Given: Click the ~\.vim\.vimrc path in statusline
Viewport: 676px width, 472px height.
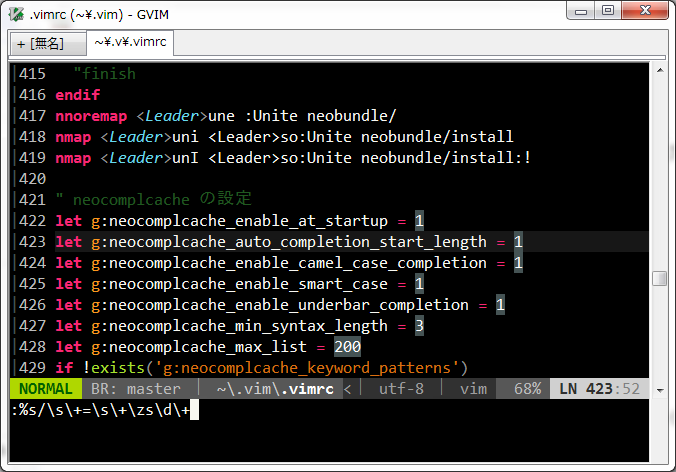Looking at the screenshot, I should click(x=275, y=389).
